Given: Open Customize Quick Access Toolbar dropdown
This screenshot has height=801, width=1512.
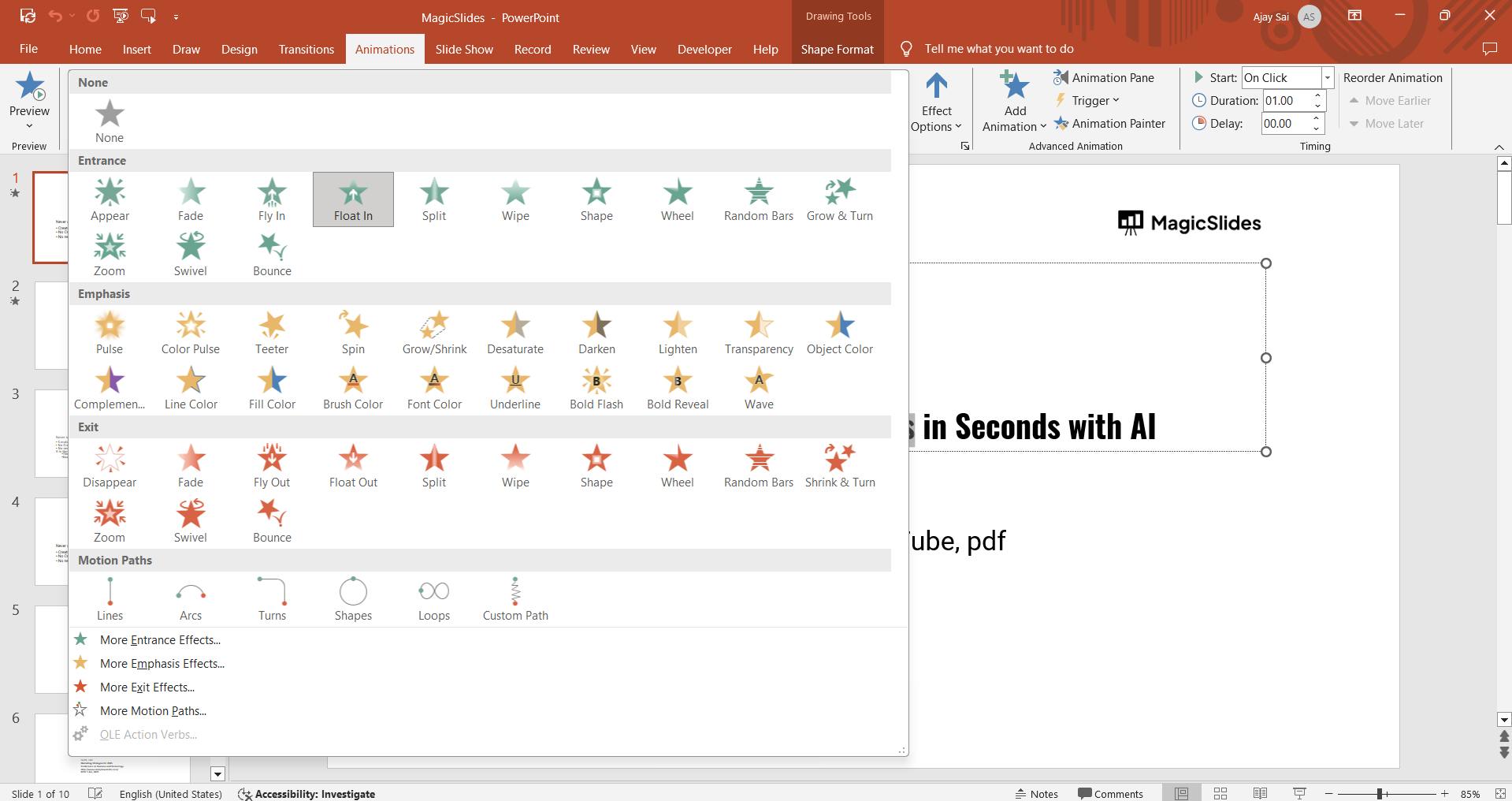Looking at the screenshot, I should click(176, 16).
